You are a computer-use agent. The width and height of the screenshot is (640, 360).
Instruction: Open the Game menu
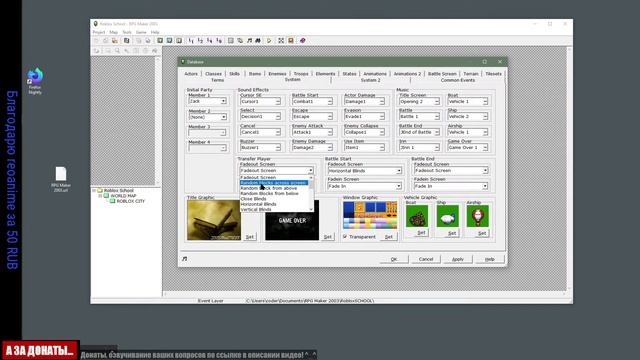[141, 32]
